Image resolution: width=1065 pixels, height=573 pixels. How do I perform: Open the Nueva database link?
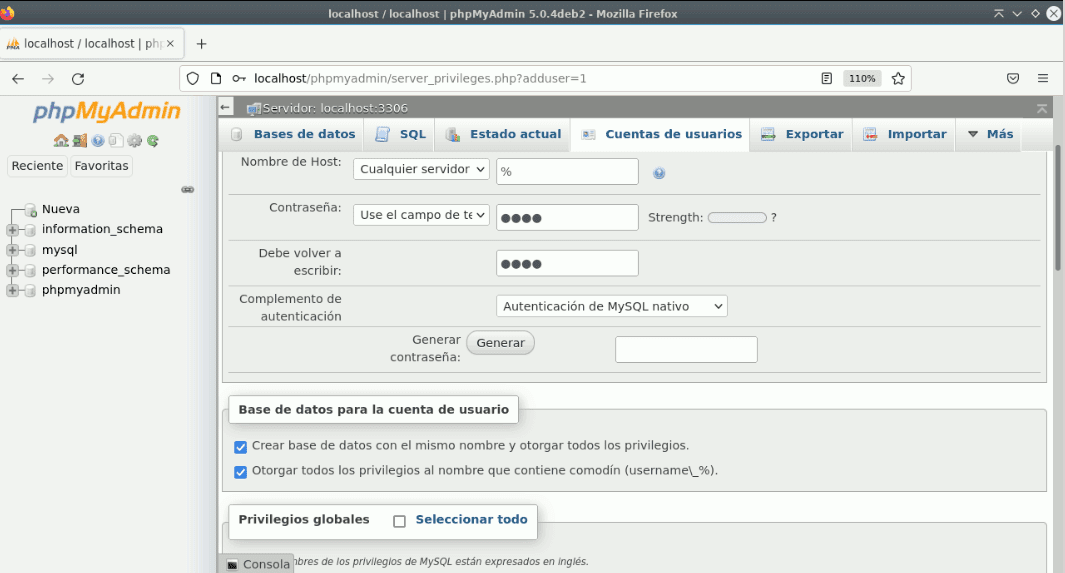[x=60, y=209]
